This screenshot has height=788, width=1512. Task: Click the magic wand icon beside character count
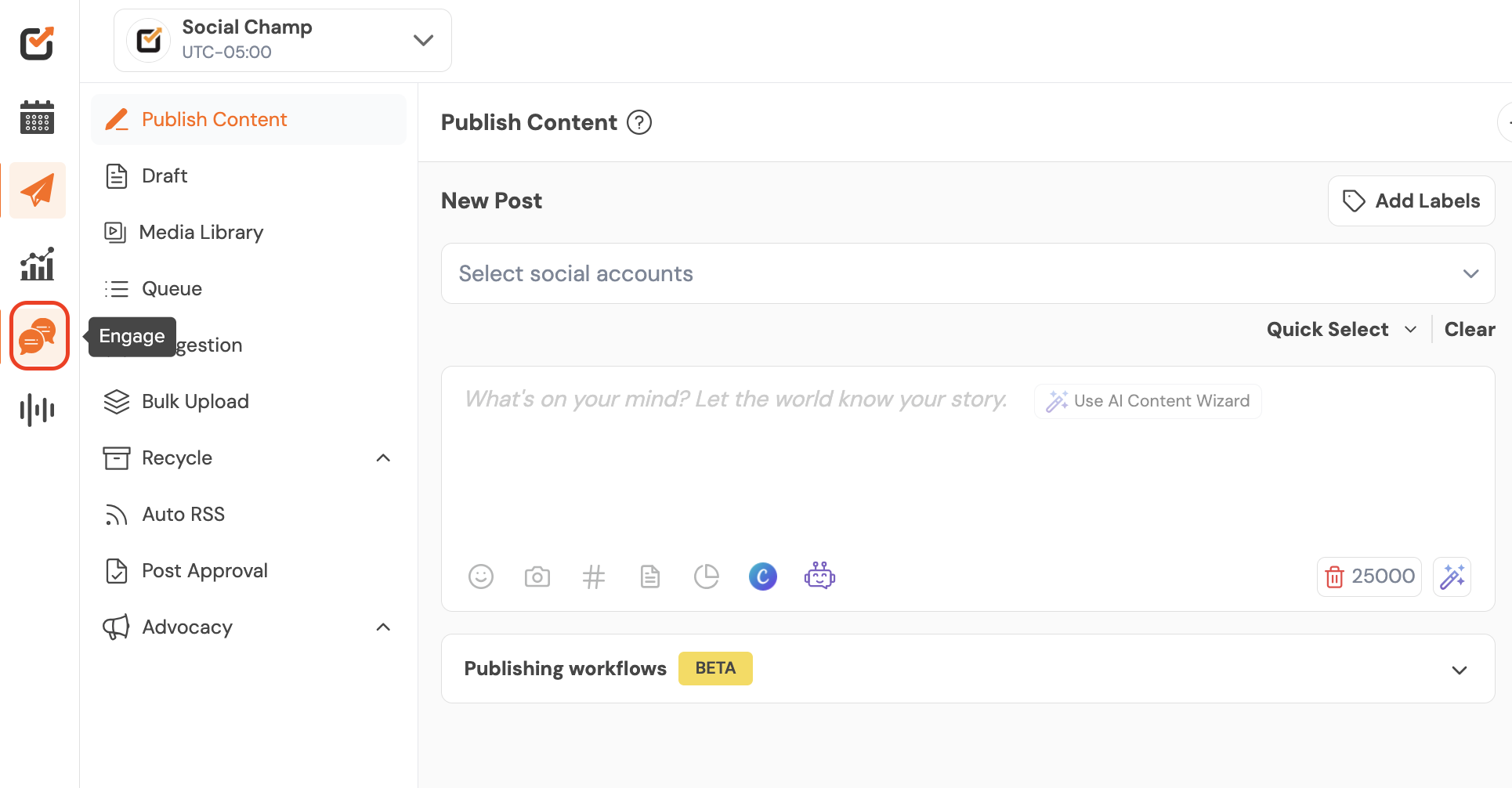click(x=1452, y=577)
